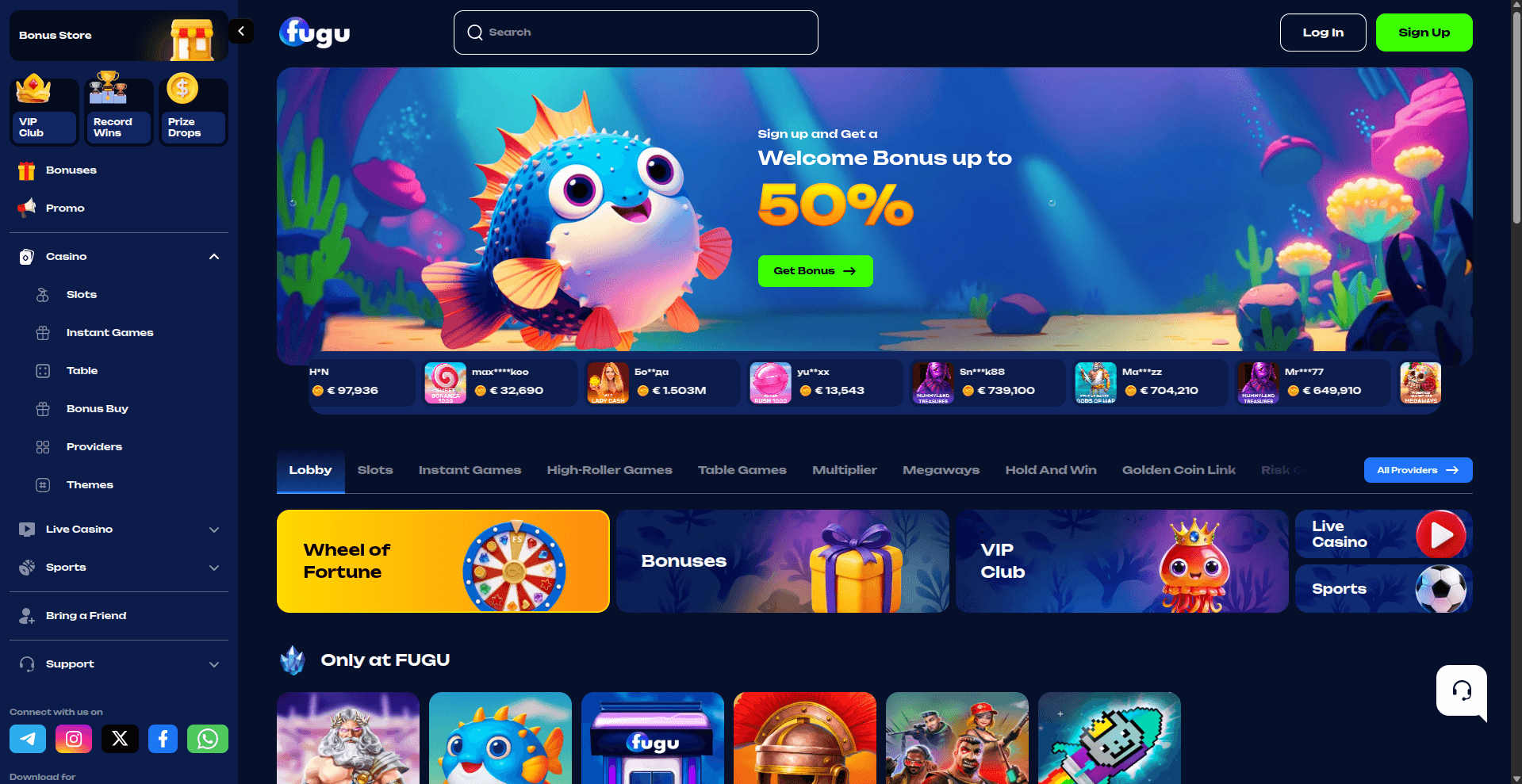Open the Facebook social icon
This screenshot has height=784, width=1522.
(x=163, y=739)
